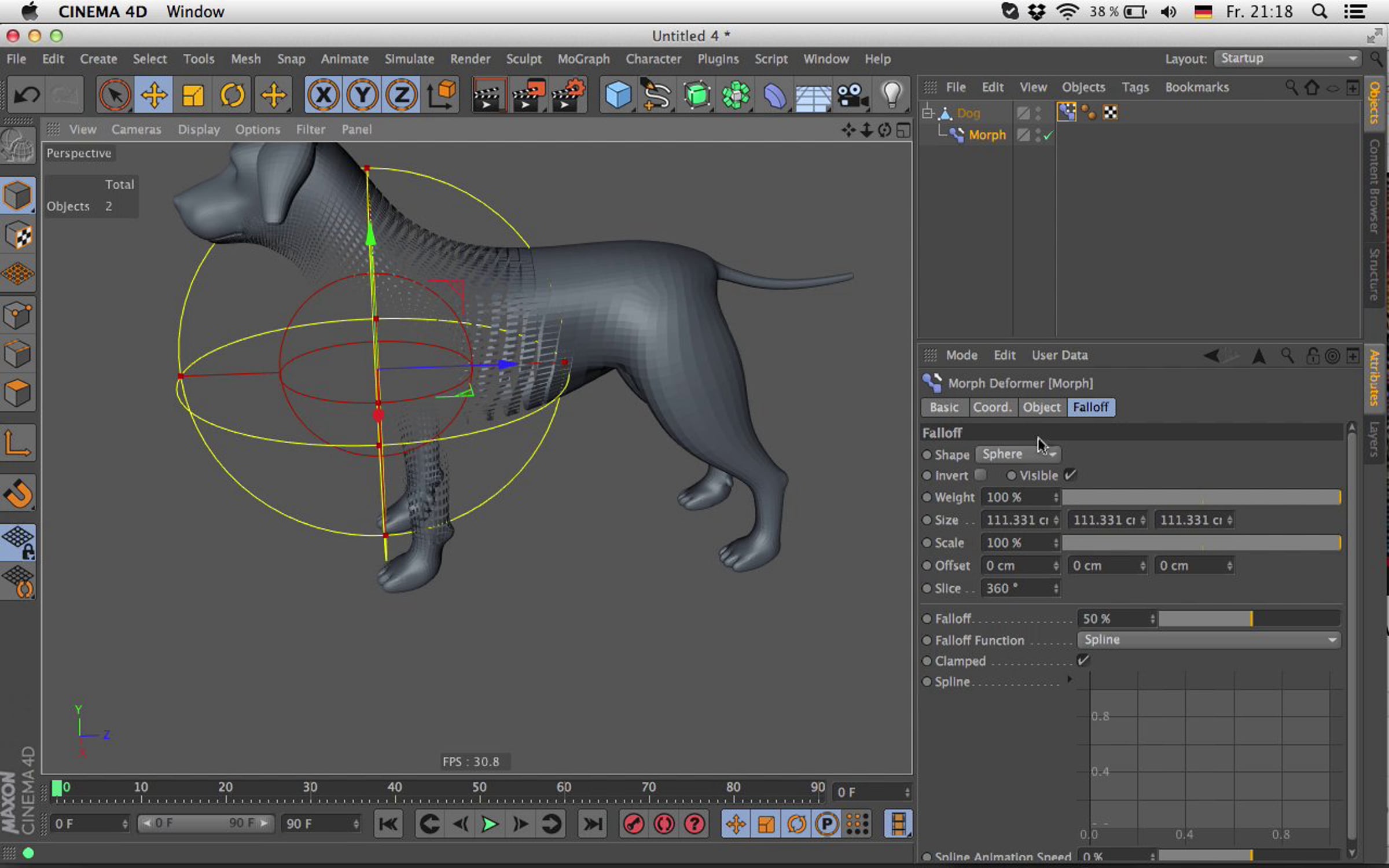Open the Shape dropdown set to Sphere
Viewport: 1389px width, 868px height.
(1019, 454)
